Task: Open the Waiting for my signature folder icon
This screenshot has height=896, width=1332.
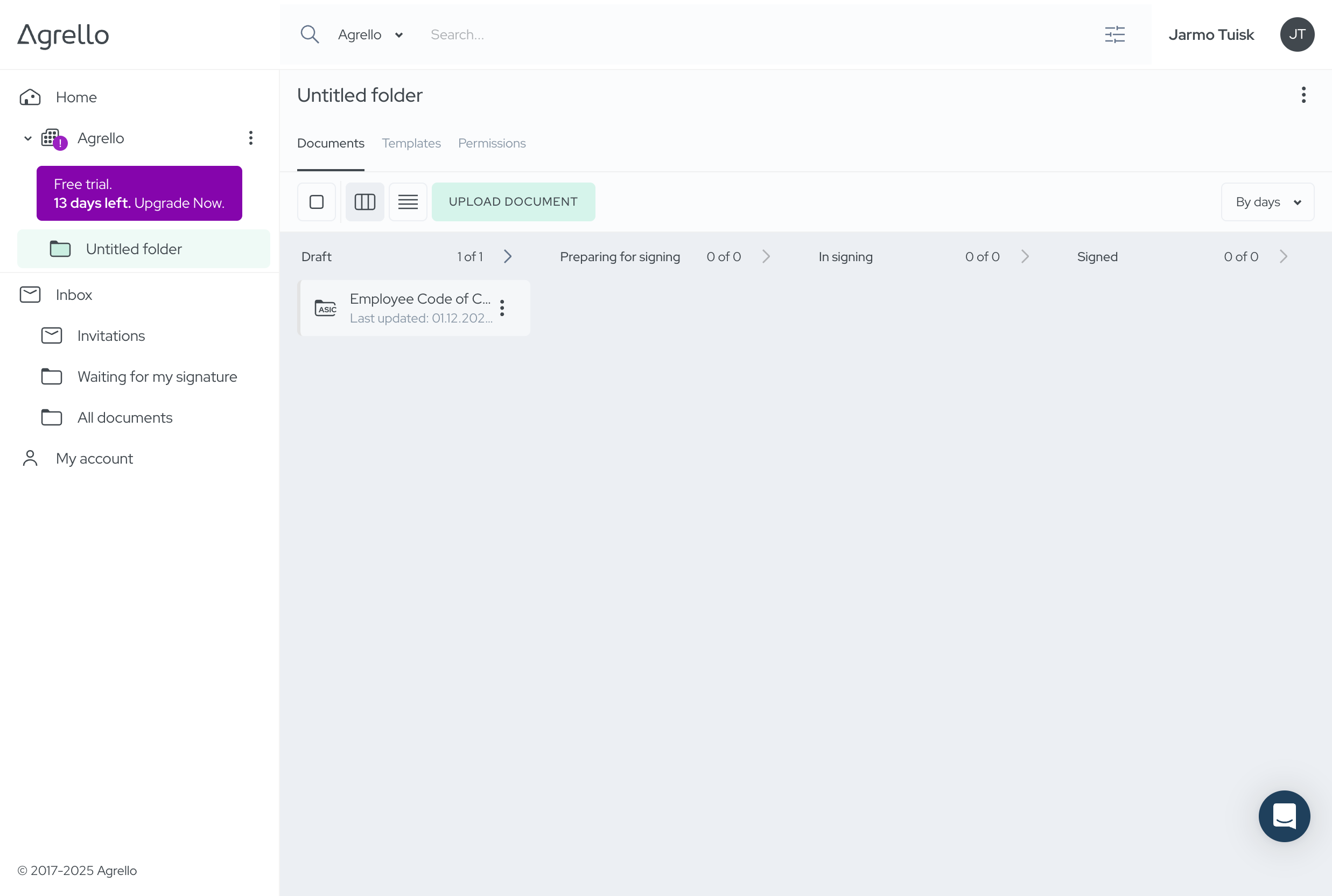Action: (x=51, y=376)
